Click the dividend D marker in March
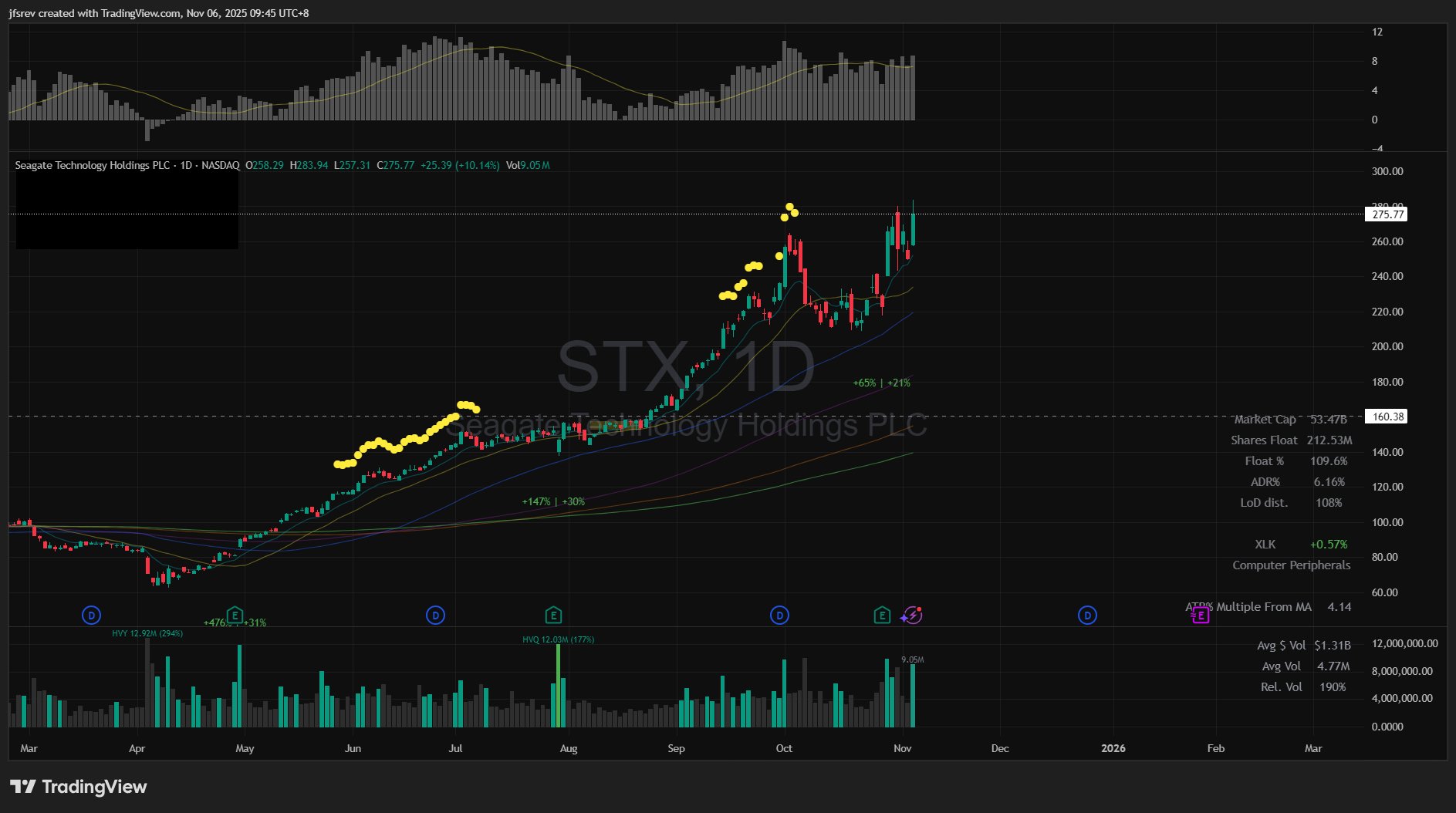Viewport: 1456px width, 813px height. pyautogui.click(x=92, y=616)
